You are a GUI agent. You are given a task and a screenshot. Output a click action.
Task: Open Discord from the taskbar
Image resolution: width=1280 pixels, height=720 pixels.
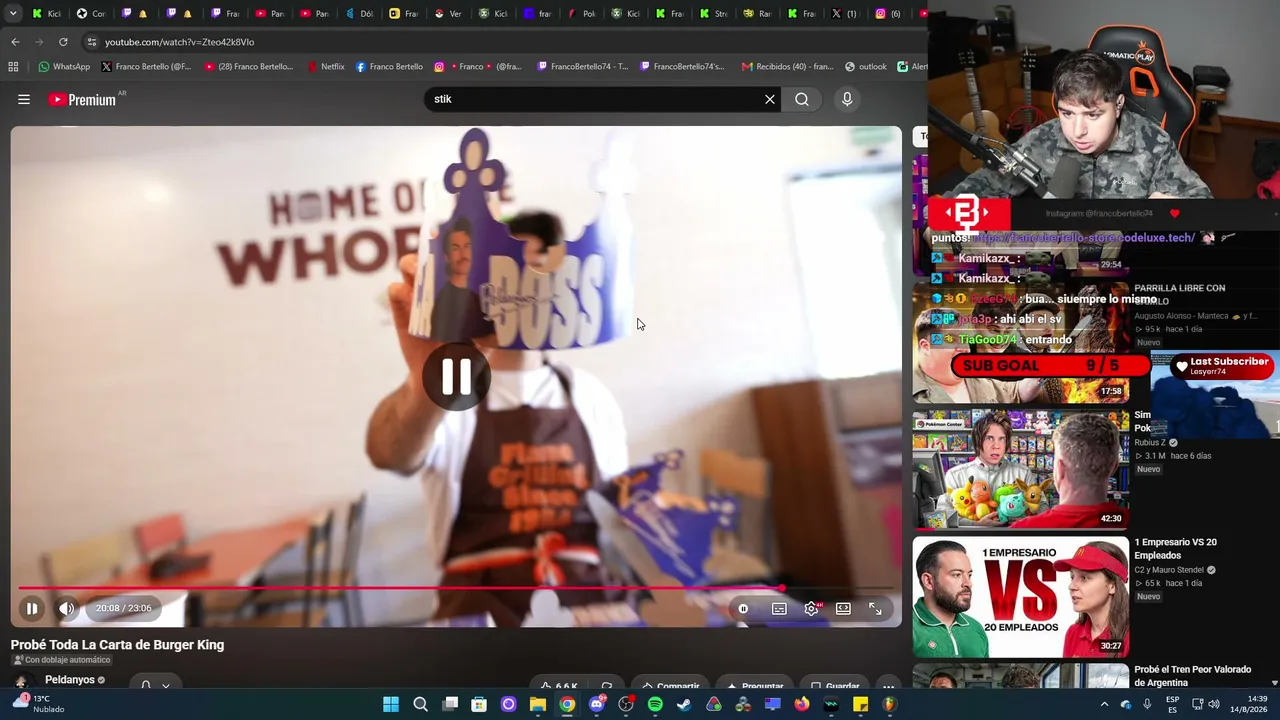(x=597, y=704)
